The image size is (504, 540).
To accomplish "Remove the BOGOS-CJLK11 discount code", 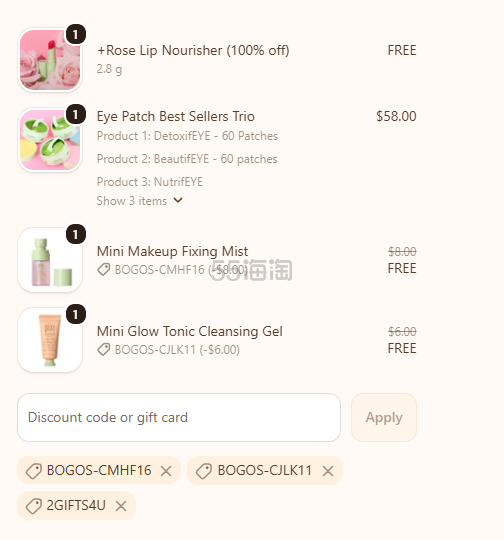I will pyautogui.click(x=328, y=471).
